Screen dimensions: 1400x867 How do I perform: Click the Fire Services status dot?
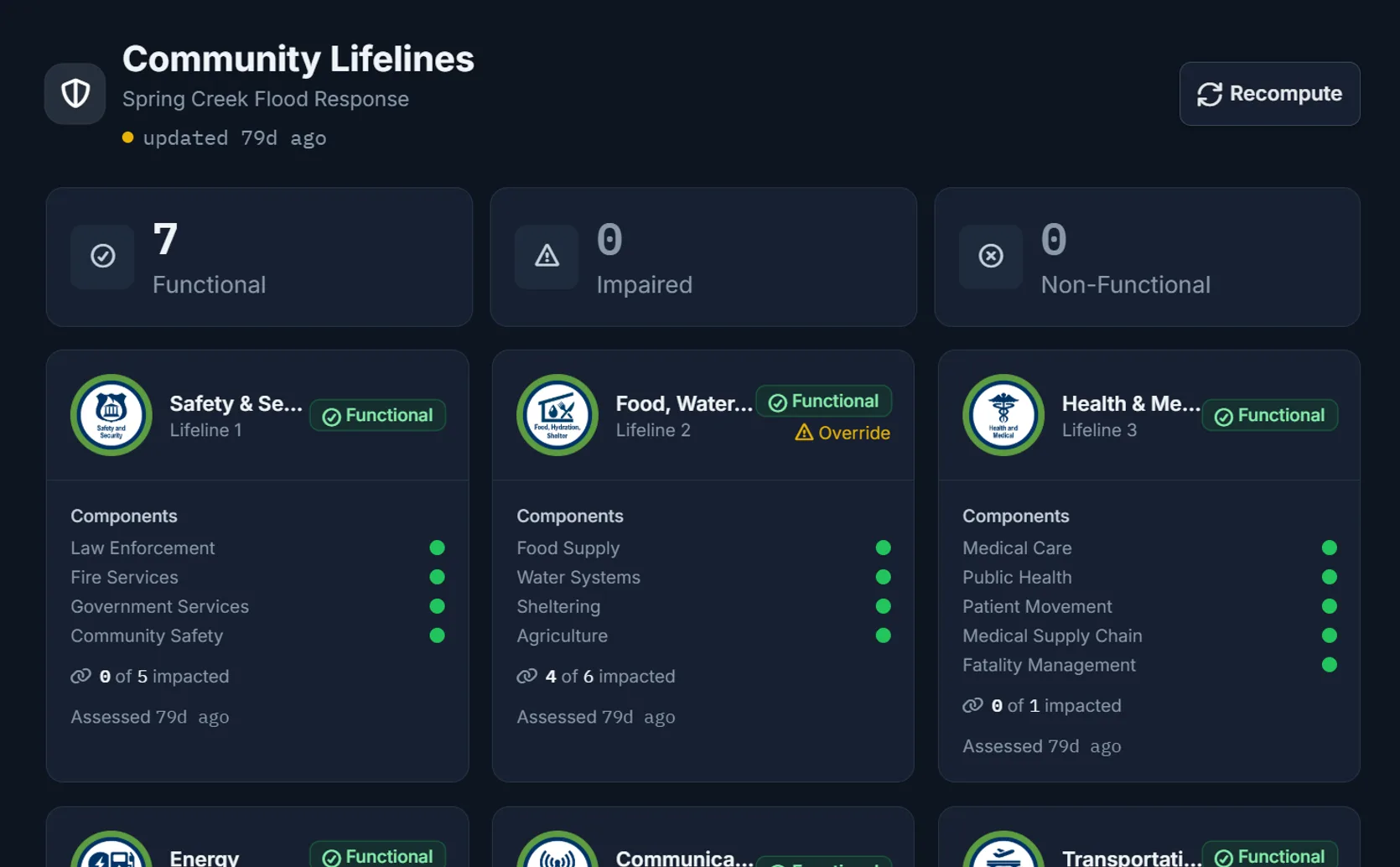click(x=437, y=577)
